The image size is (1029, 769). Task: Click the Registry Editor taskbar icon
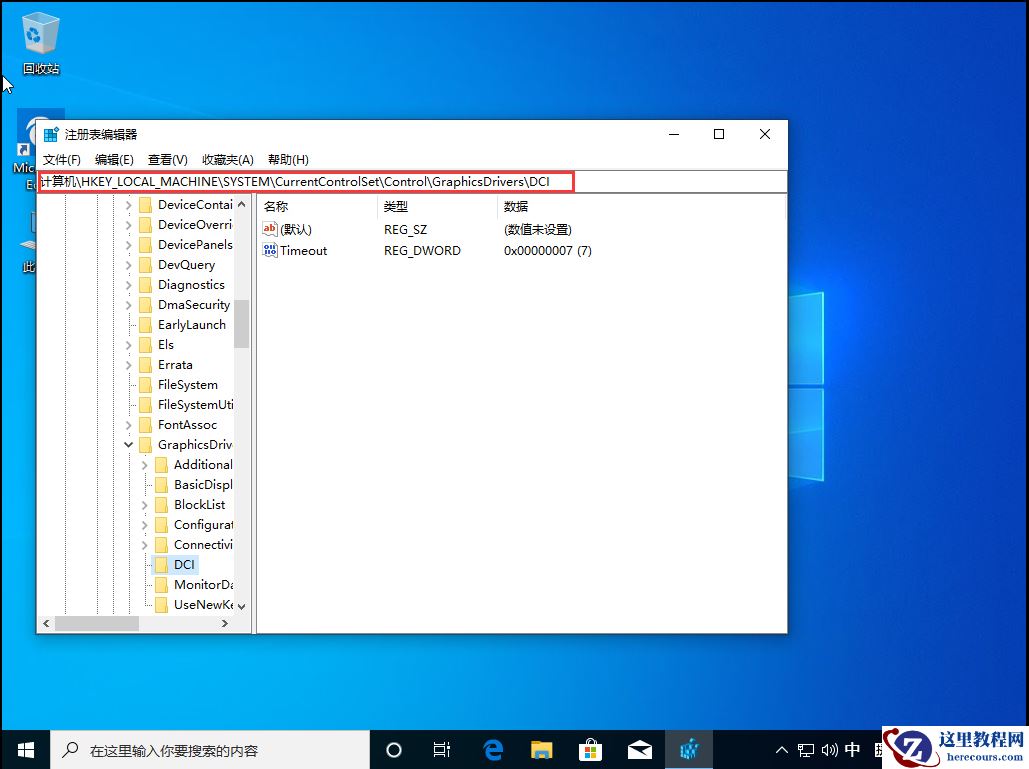point(688,749)
